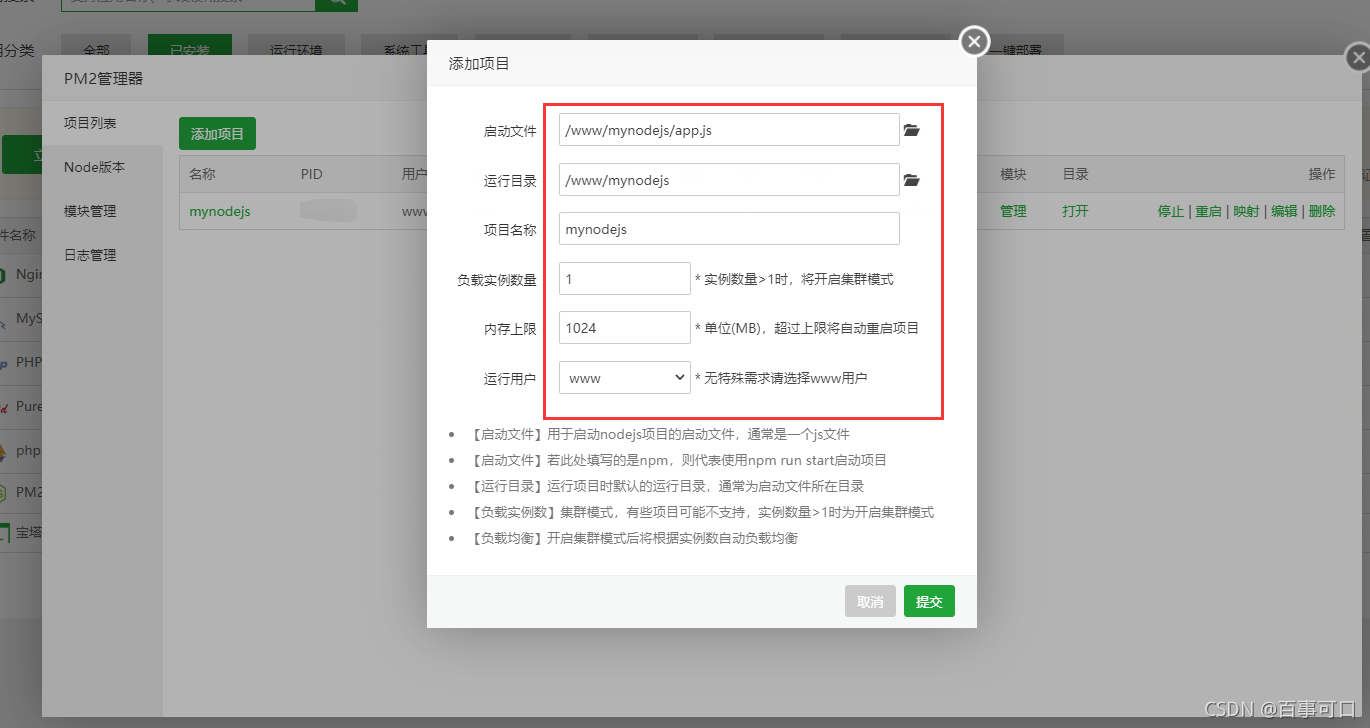This screenshot has width=1370, height=728.
Task: Click the 目录 column header
Action: 1075,174
